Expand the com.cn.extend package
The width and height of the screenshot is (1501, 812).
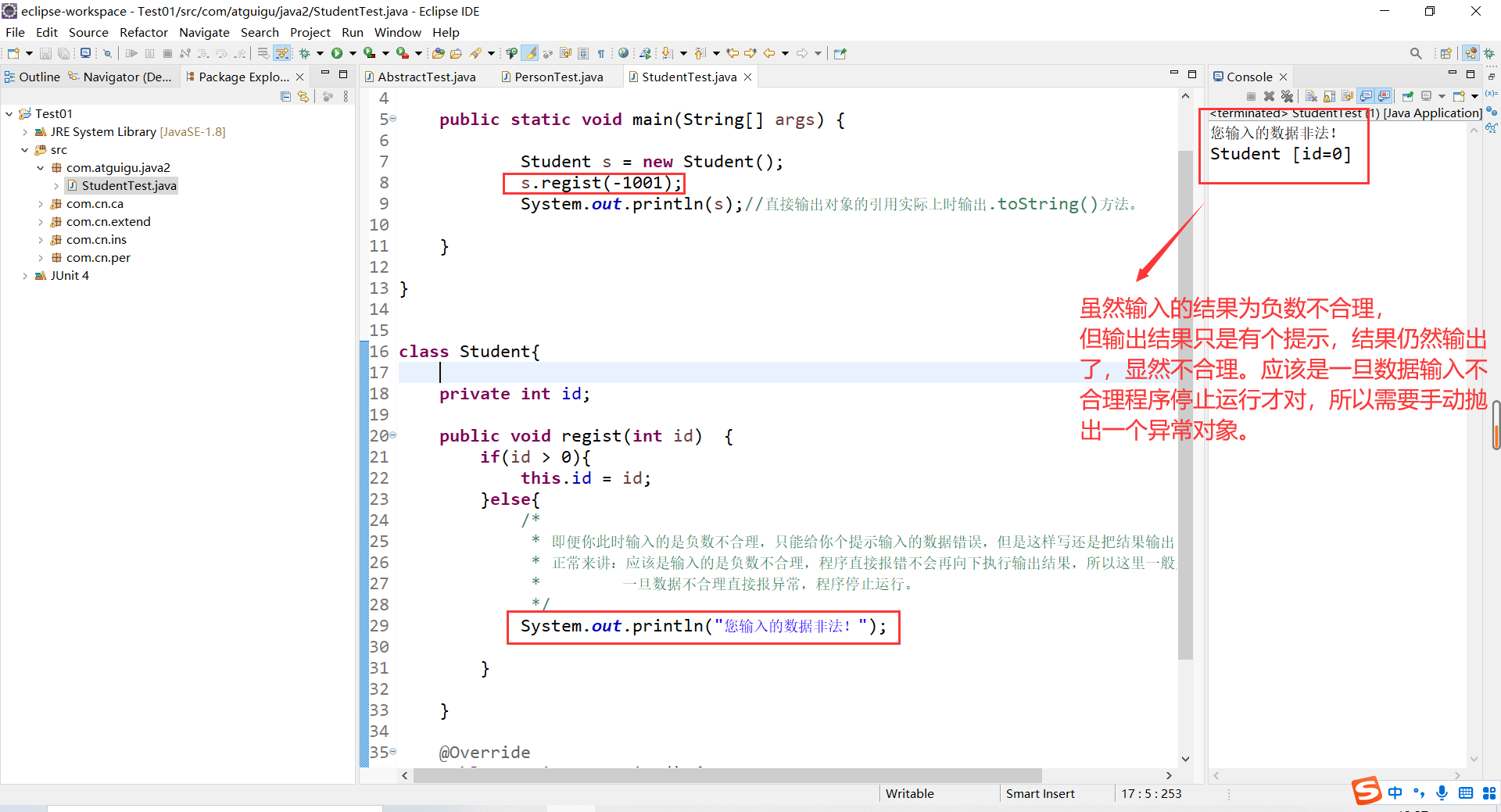click(x=41, y=221)
